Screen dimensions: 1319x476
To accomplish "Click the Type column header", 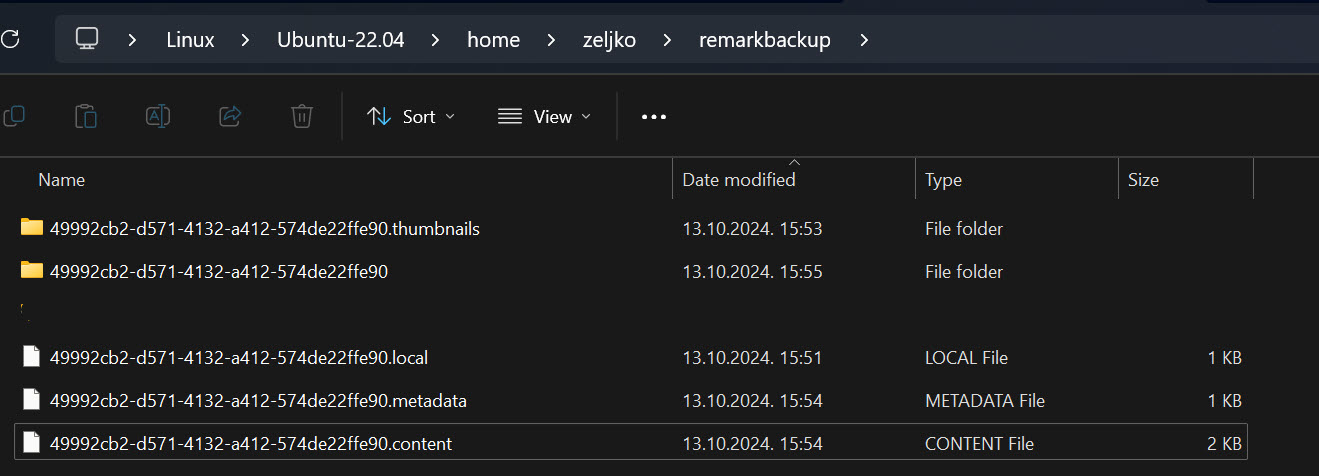I will 943,180.
